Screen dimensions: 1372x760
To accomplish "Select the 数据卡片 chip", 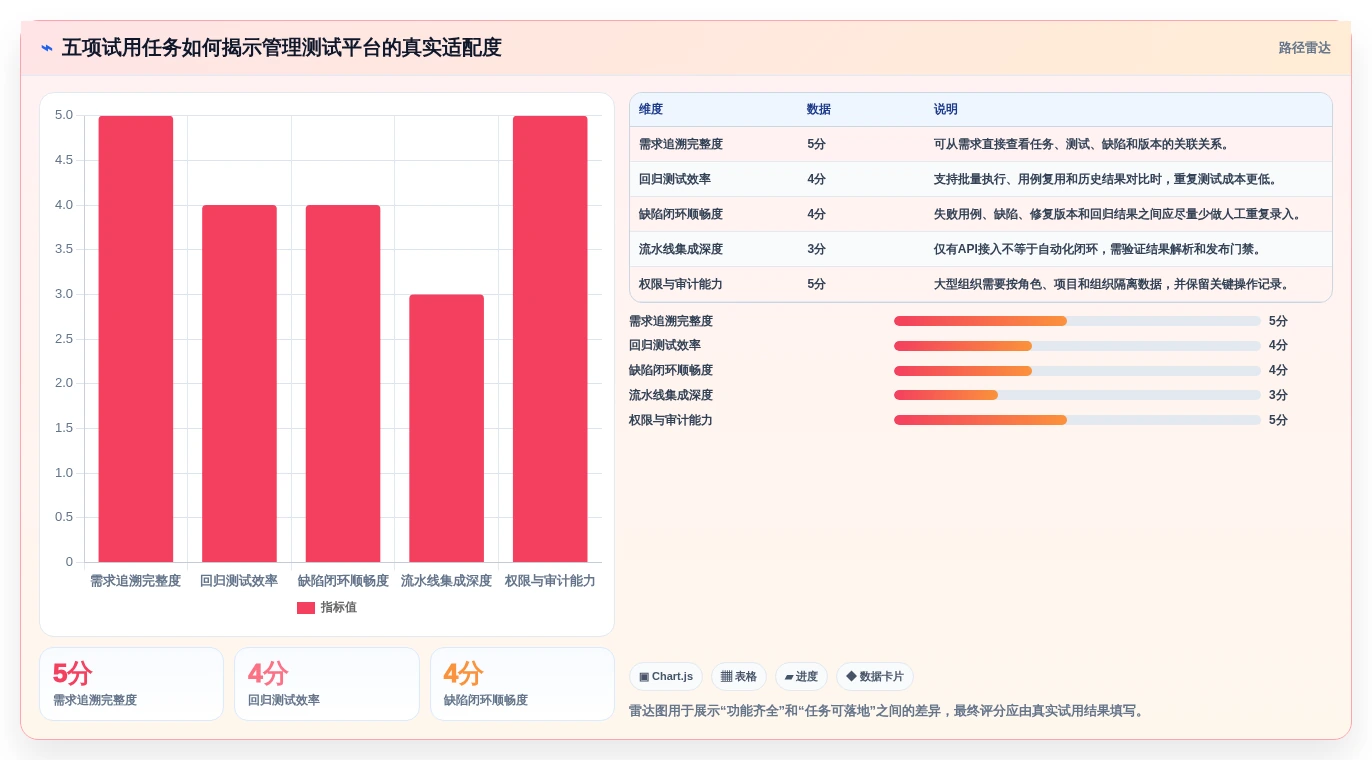I will pos(875,677).
